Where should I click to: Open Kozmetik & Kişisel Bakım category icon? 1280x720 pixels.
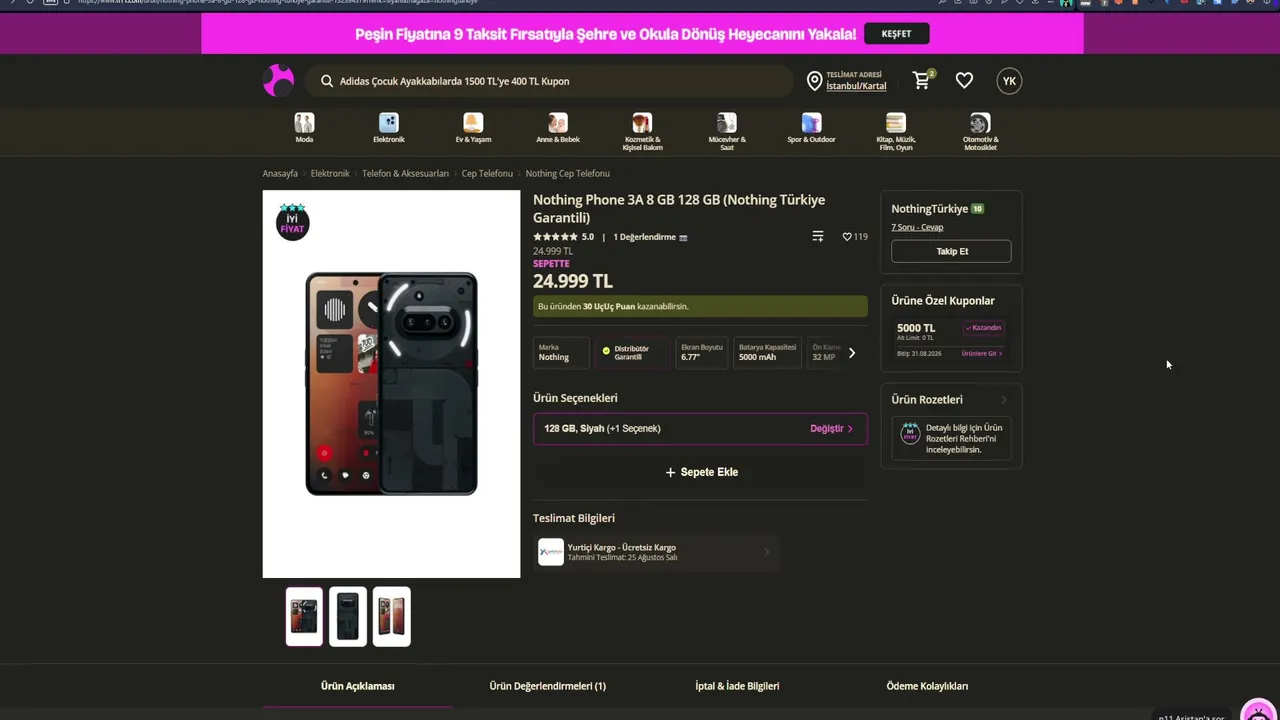(642, 123)
